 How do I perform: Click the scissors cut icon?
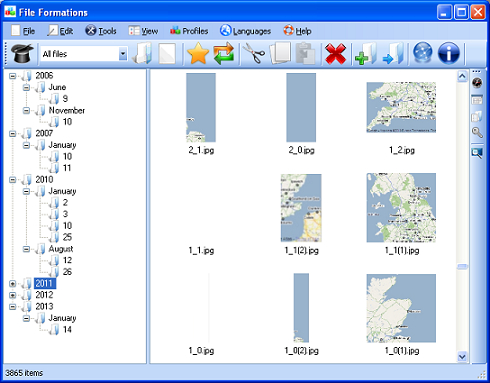tap(254, 53)
